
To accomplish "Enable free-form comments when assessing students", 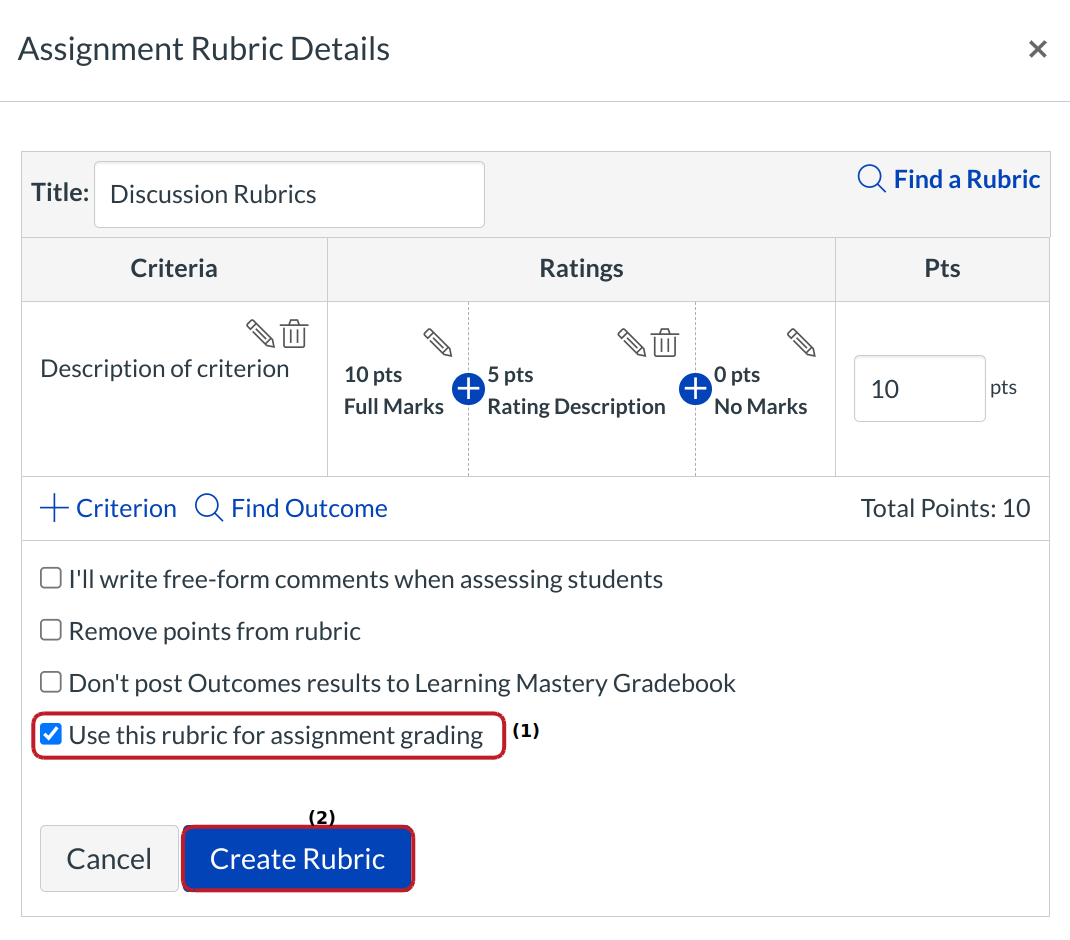I will click(x=50, y=579).
